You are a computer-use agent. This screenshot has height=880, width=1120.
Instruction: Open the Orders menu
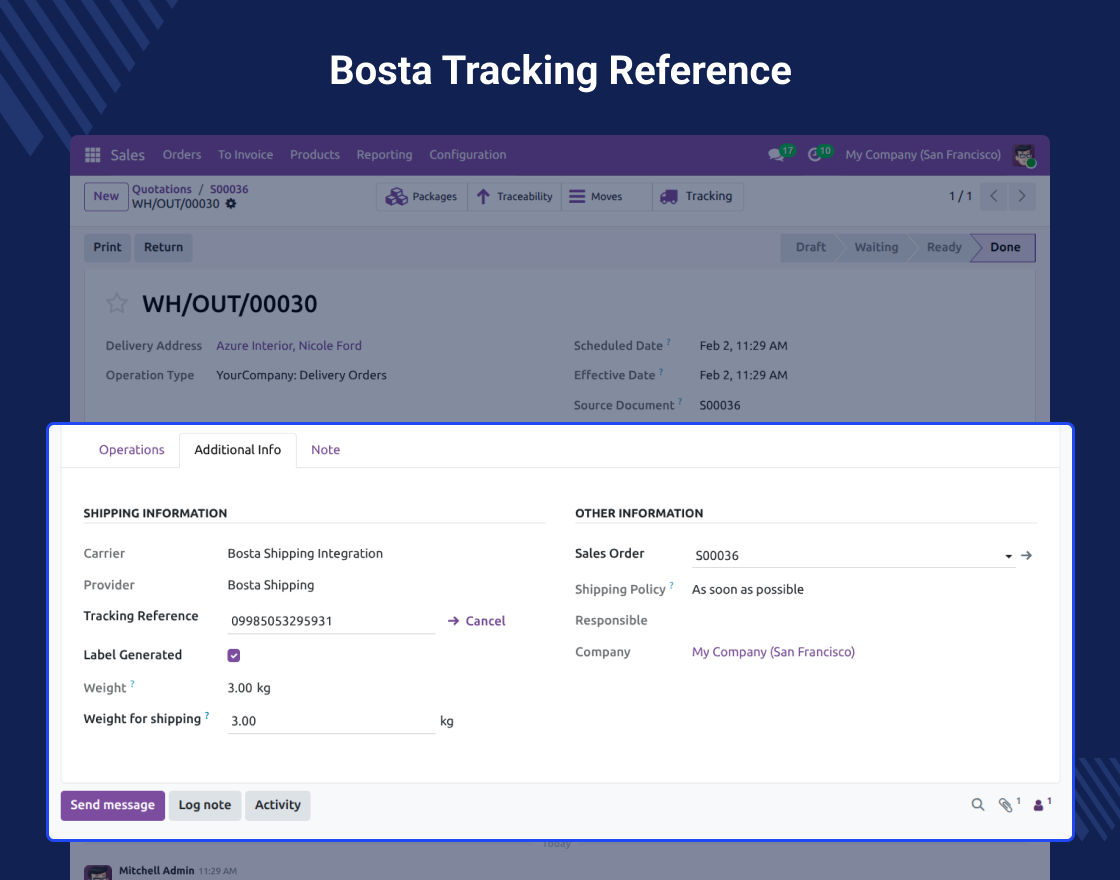(x=181, y=155)
